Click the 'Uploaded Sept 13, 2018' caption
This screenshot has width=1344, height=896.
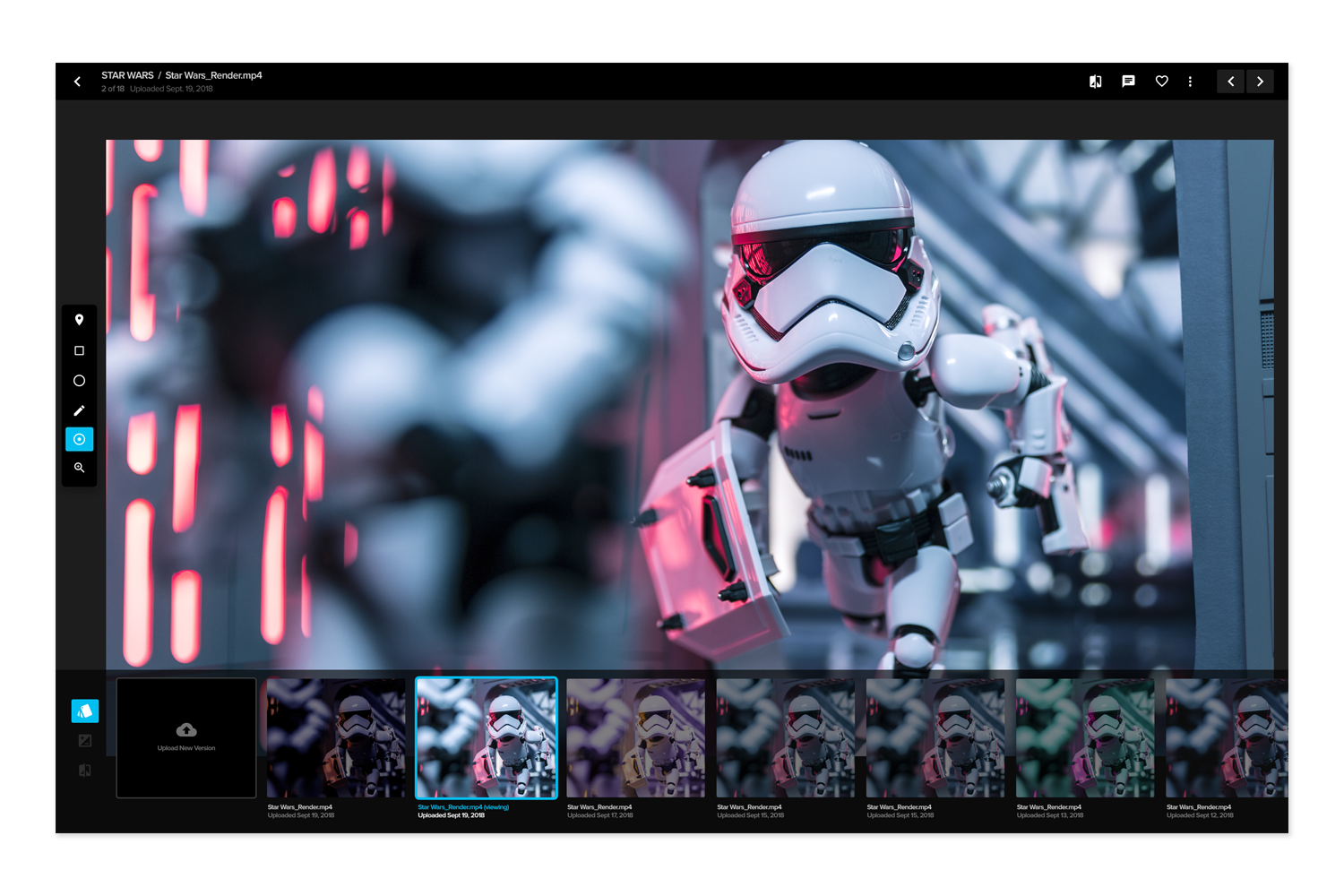click(x=1050, y=815)
